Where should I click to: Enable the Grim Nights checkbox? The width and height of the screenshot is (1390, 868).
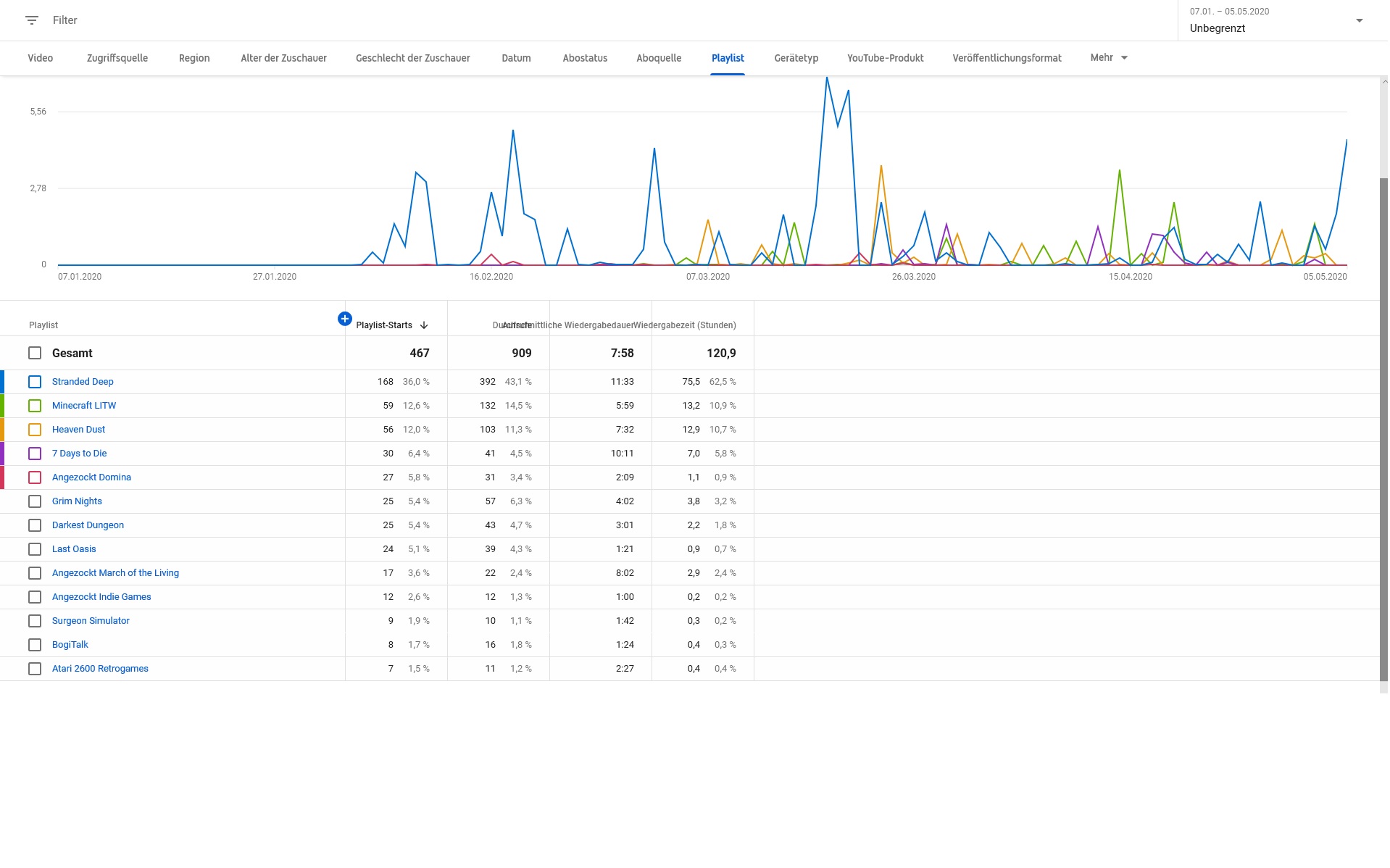point(35,501)
